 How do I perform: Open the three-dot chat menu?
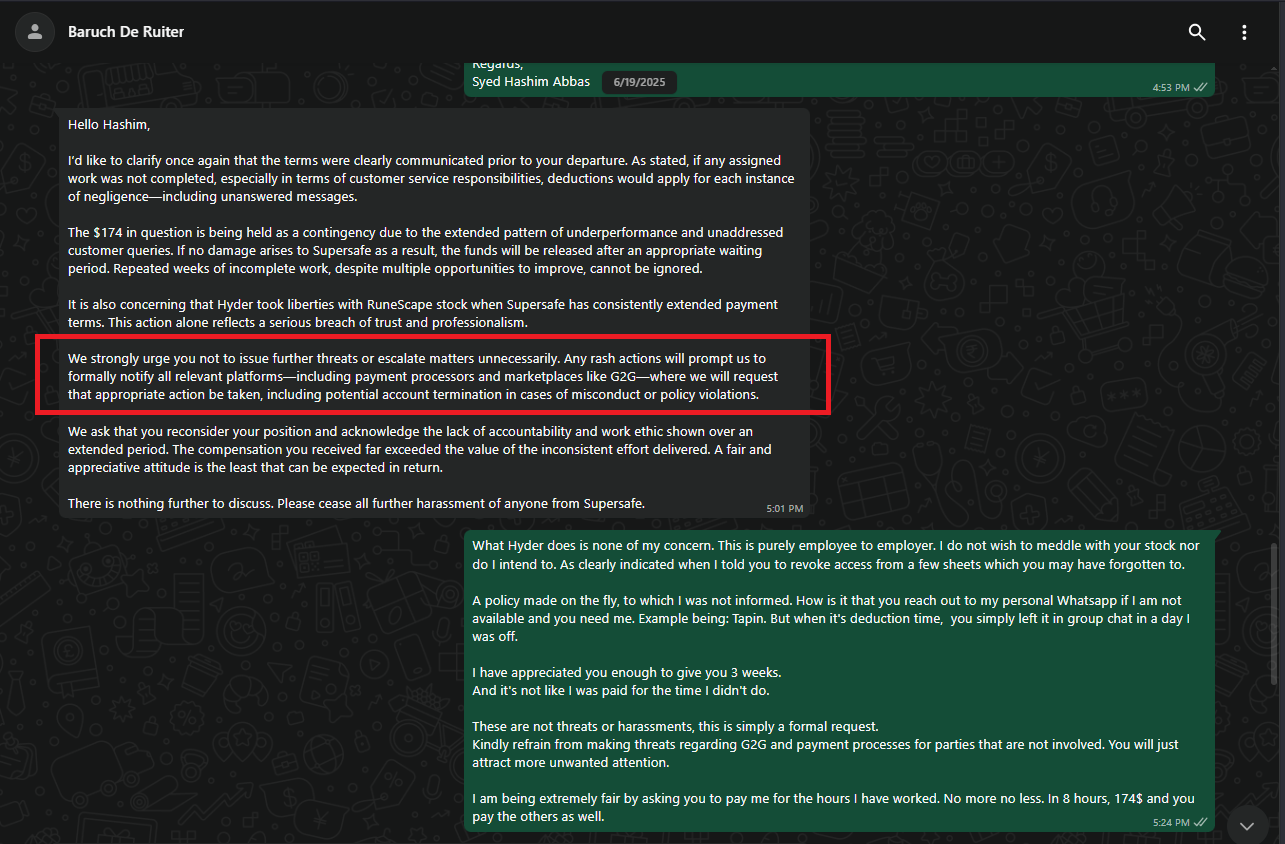tap(1245, 32)
